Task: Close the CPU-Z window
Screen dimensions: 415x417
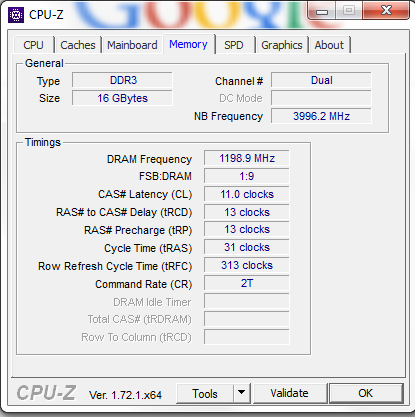Action: pyautogui.click(x=386, y=10)
